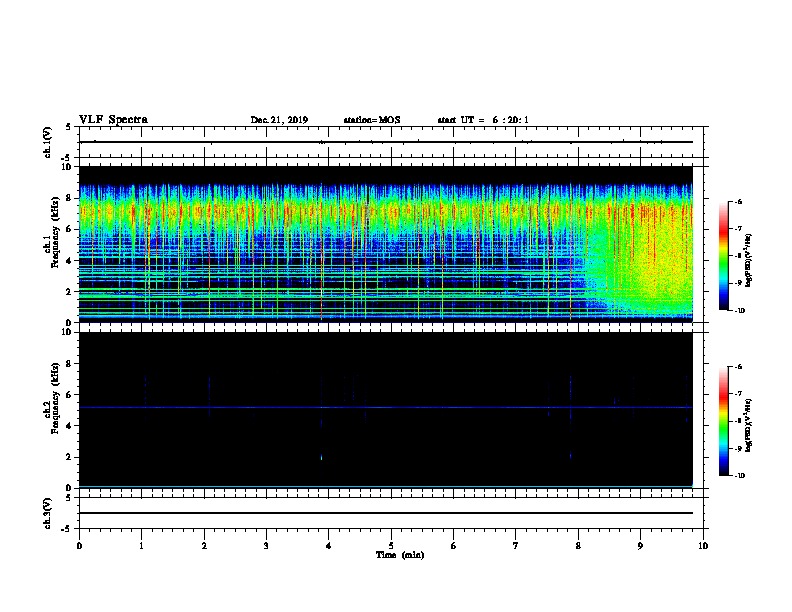Click the ch.3 voltage trace line
The height and width of the screenshot is (612, 792).
(x=386, y=513)
